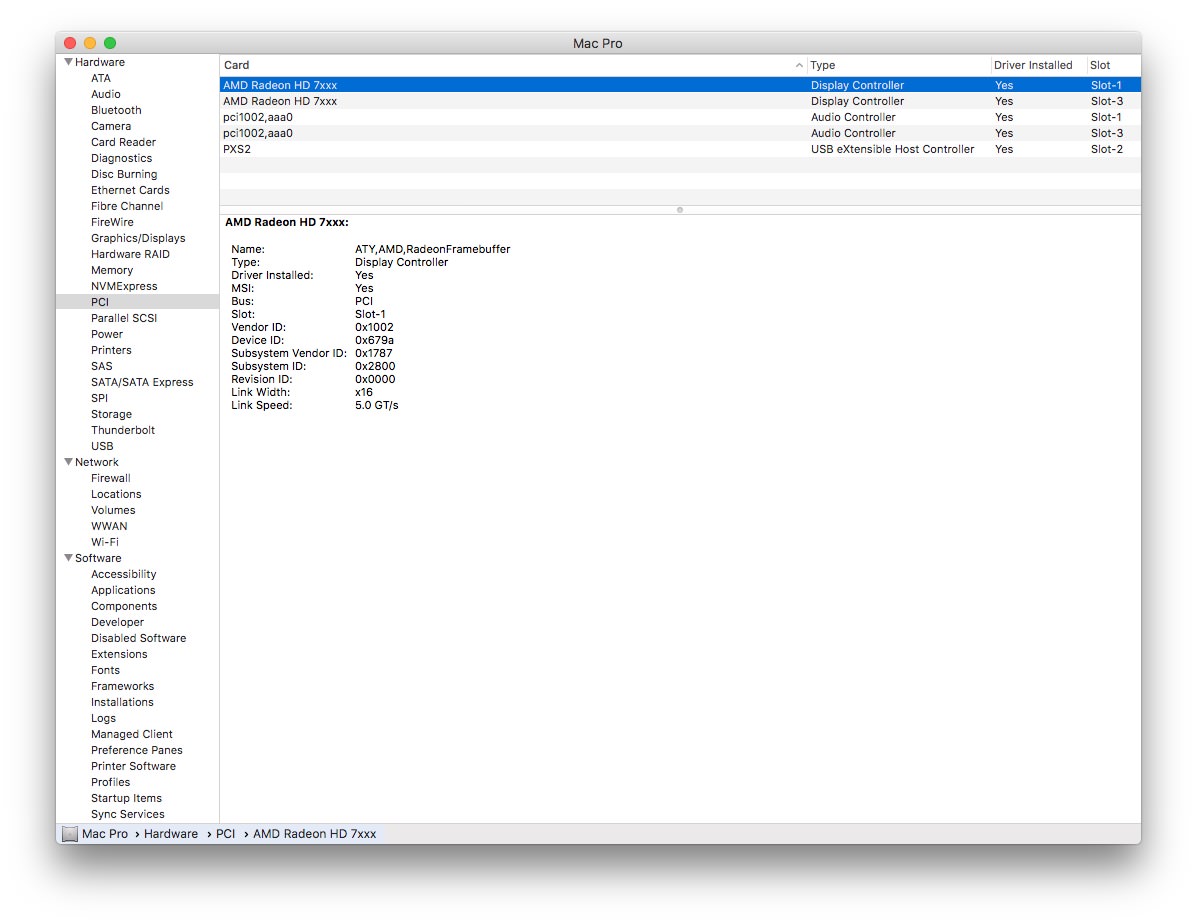Select Fibre Channel in the sidebar
Screen dimensions: 1197x924
pyautogui.click(x=127, y=206)
